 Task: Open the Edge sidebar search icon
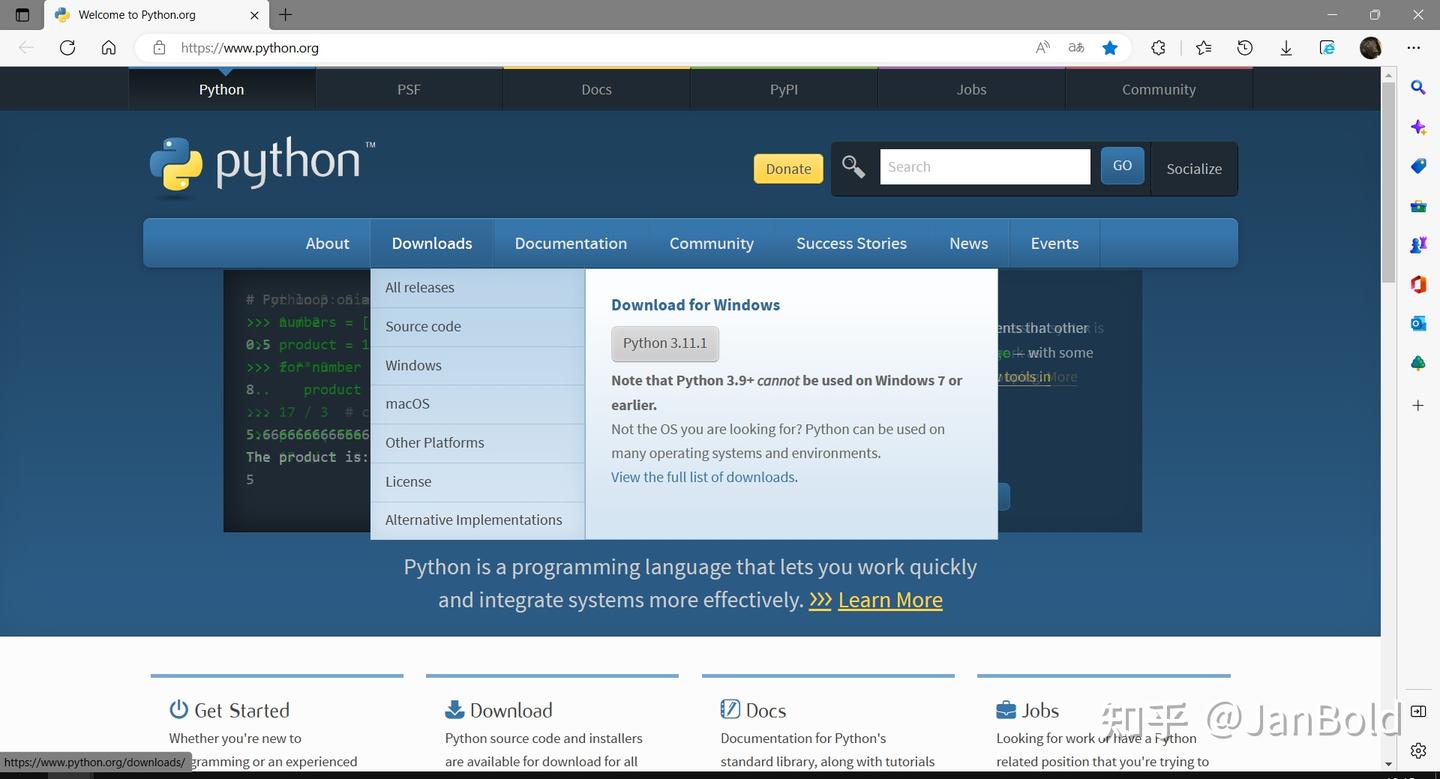point(1418,88)
